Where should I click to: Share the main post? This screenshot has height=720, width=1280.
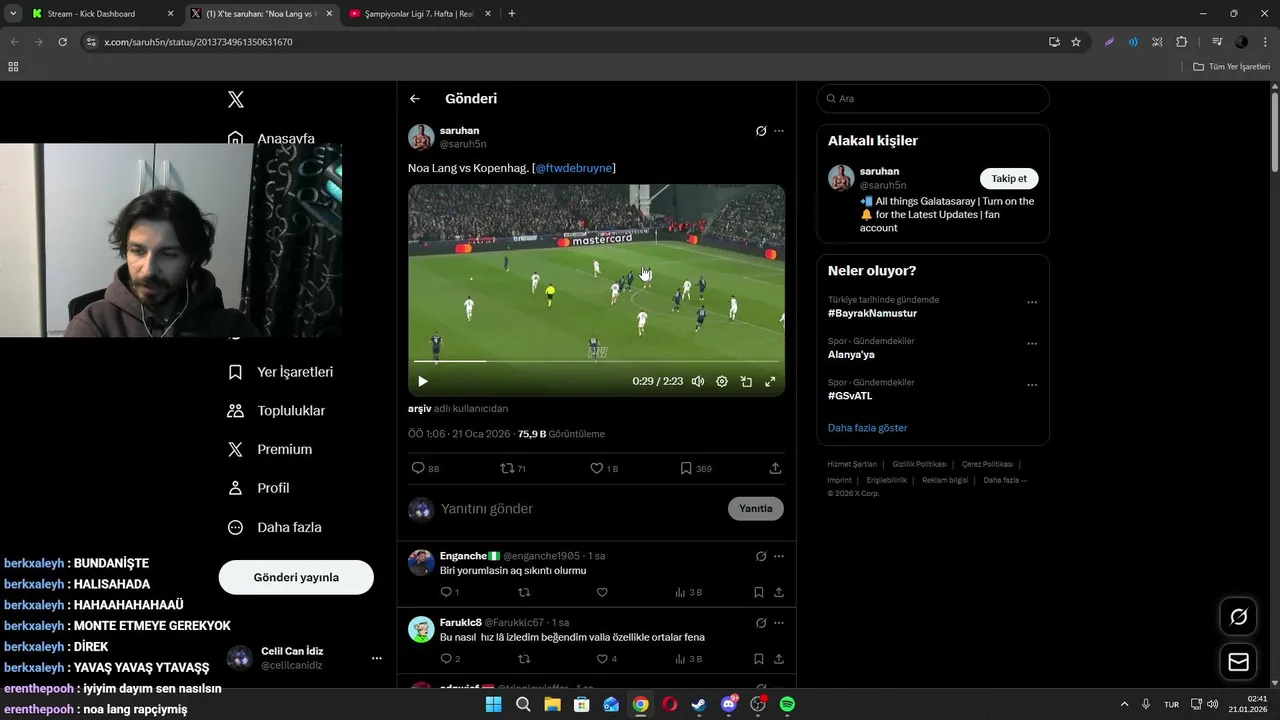[x=775, y=468]
